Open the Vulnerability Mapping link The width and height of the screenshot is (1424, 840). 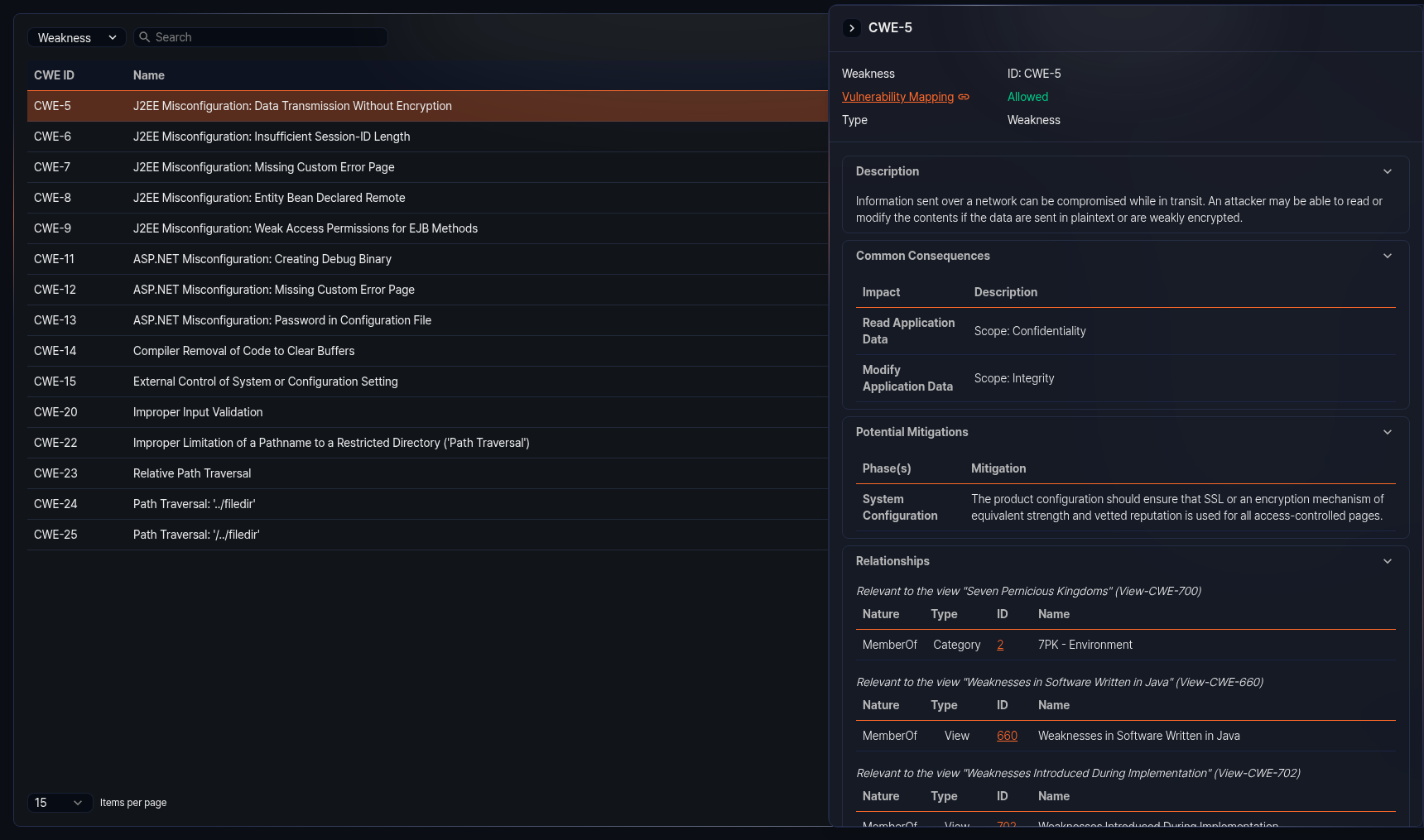point(897,97)
